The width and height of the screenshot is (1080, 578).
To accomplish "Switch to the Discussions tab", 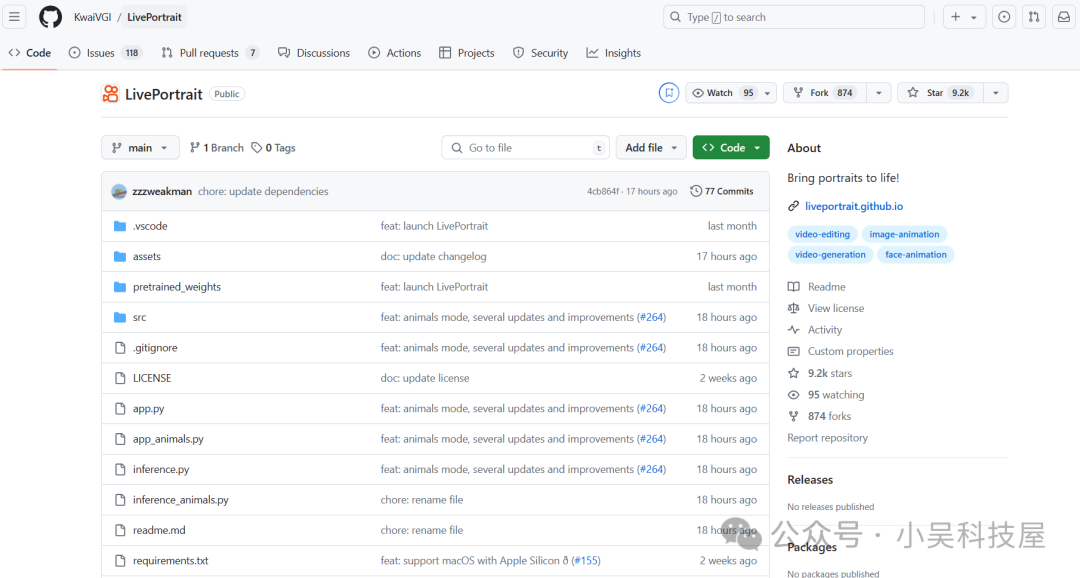I will (x=314, y=53).
